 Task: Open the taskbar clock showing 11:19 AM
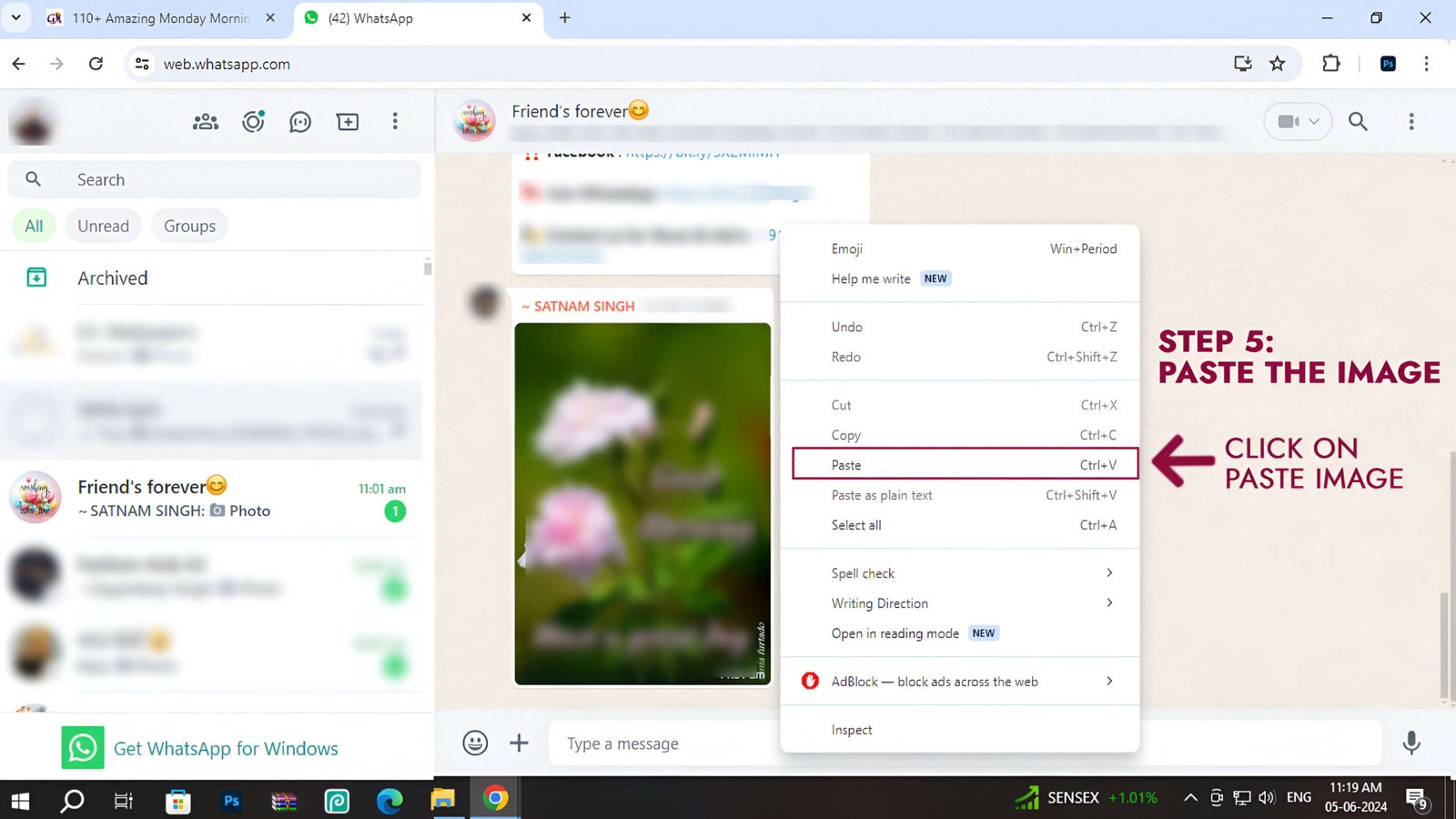pyautogui.click(x=1356, y=797)
